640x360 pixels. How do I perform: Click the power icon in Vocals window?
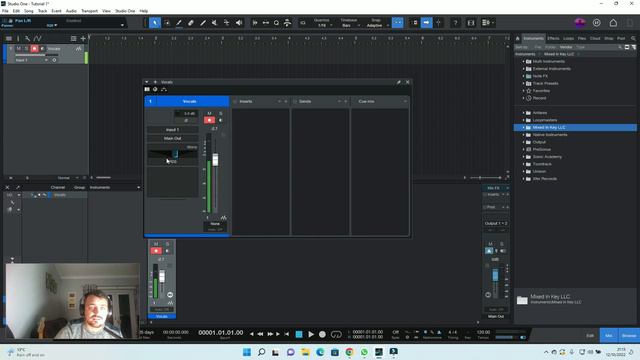tap(155, 89)
